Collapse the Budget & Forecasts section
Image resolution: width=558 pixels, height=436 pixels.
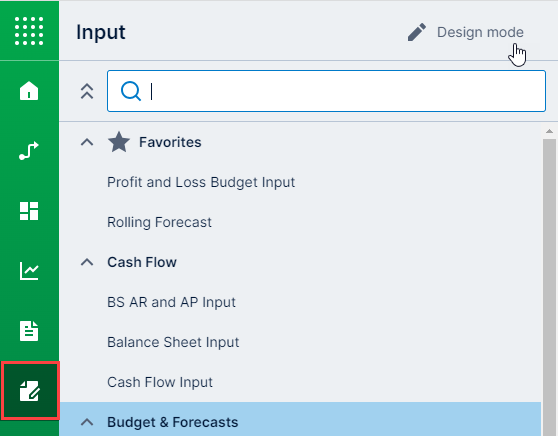[87, 422]
